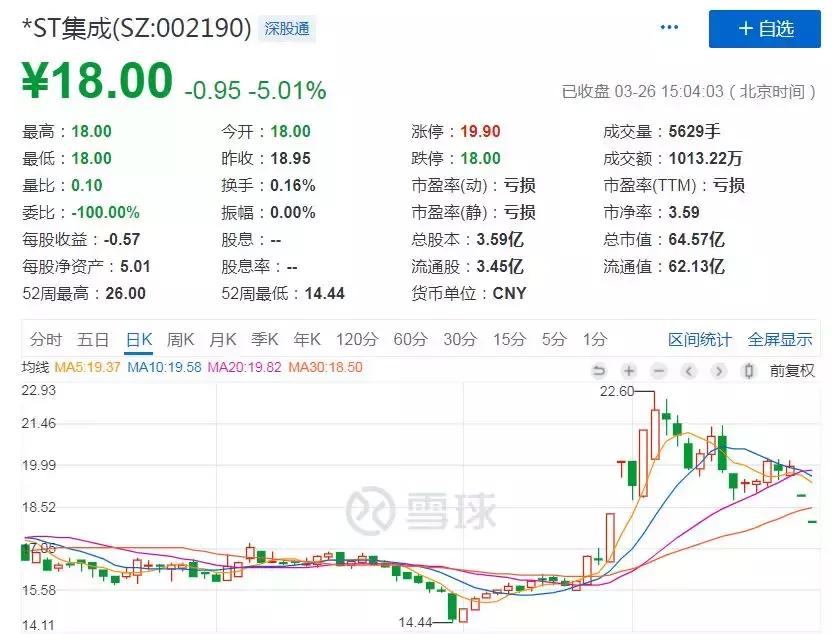Screen dimensions: 832x634
Task: Click the 加自选 watchlist button
Action: (766, 29)
